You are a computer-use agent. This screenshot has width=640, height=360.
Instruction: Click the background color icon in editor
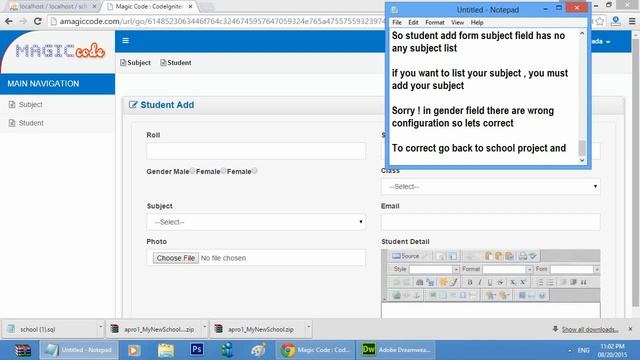pos(503,295)
